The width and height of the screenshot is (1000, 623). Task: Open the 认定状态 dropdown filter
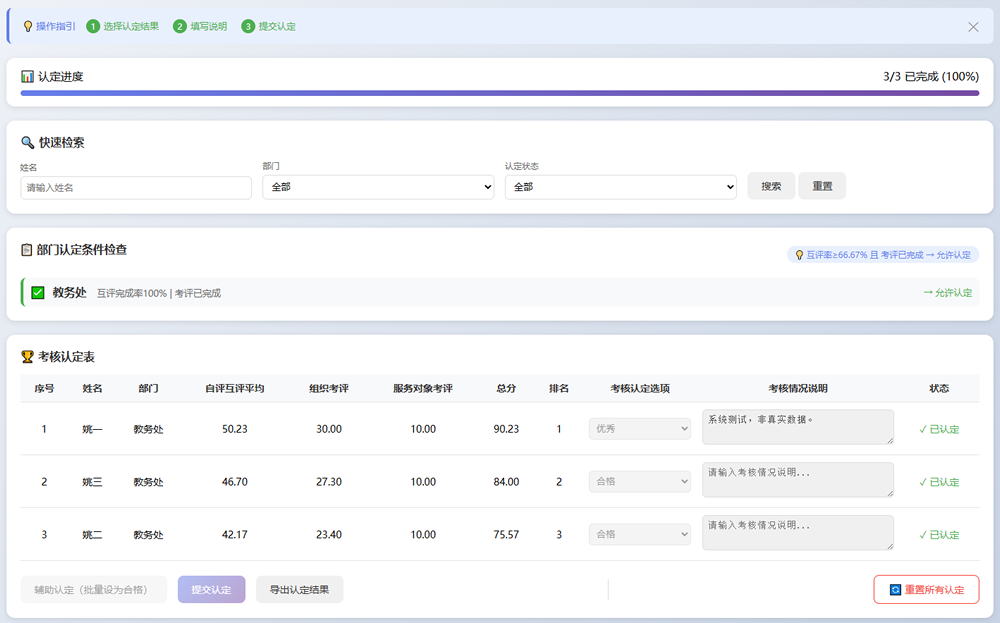pyautogui.click(x=621, y=187)
